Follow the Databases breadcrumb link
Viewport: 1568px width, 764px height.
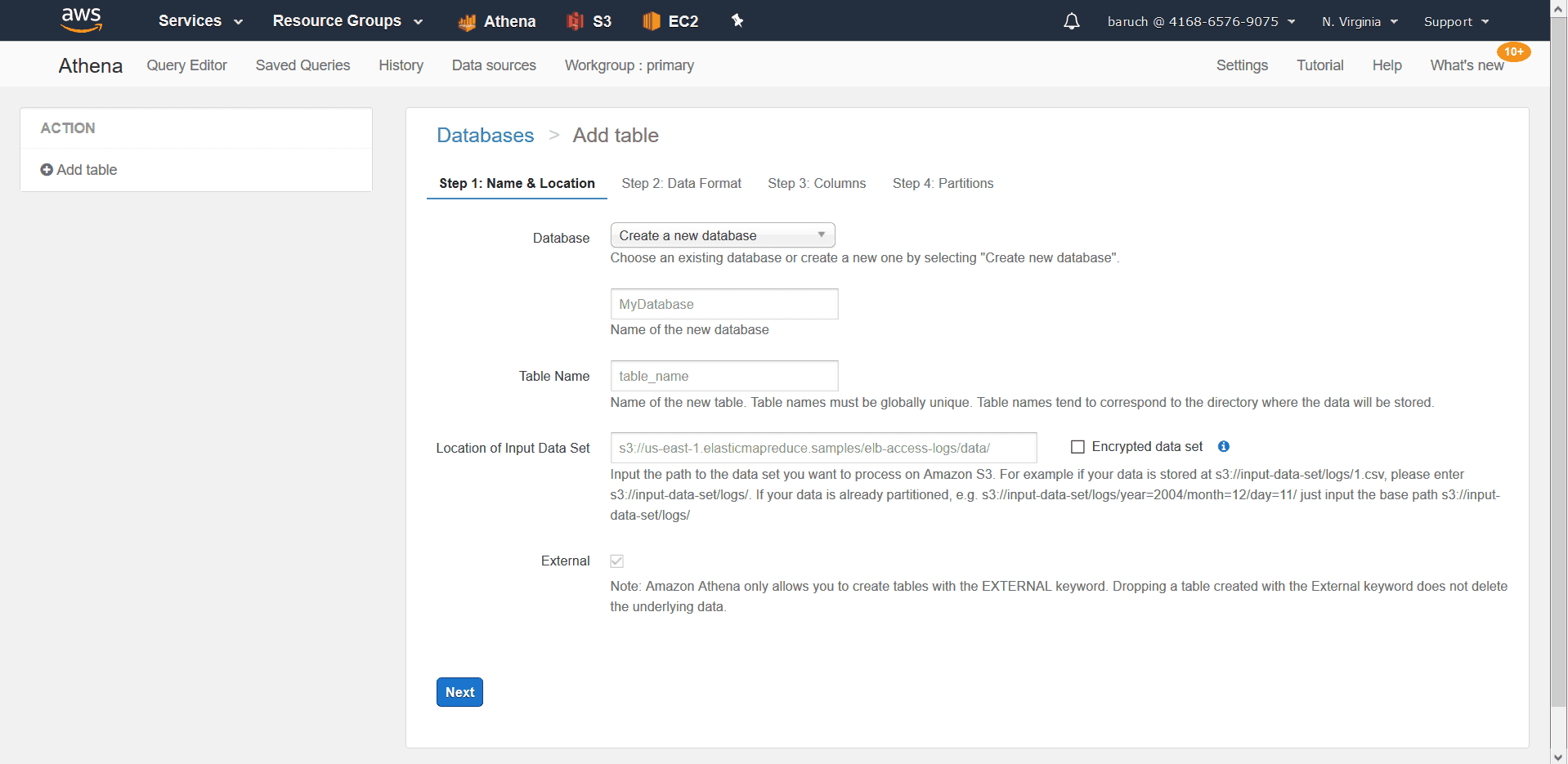[x=485, y=136]
